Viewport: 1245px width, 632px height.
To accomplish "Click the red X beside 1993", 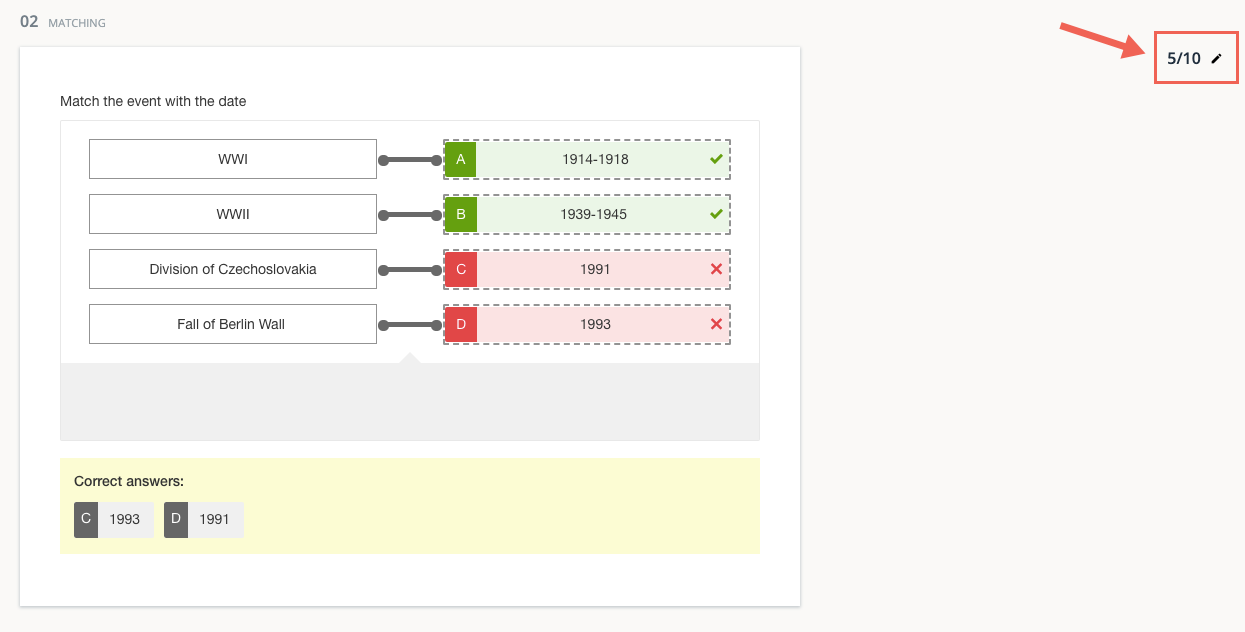I will [715, 323].
